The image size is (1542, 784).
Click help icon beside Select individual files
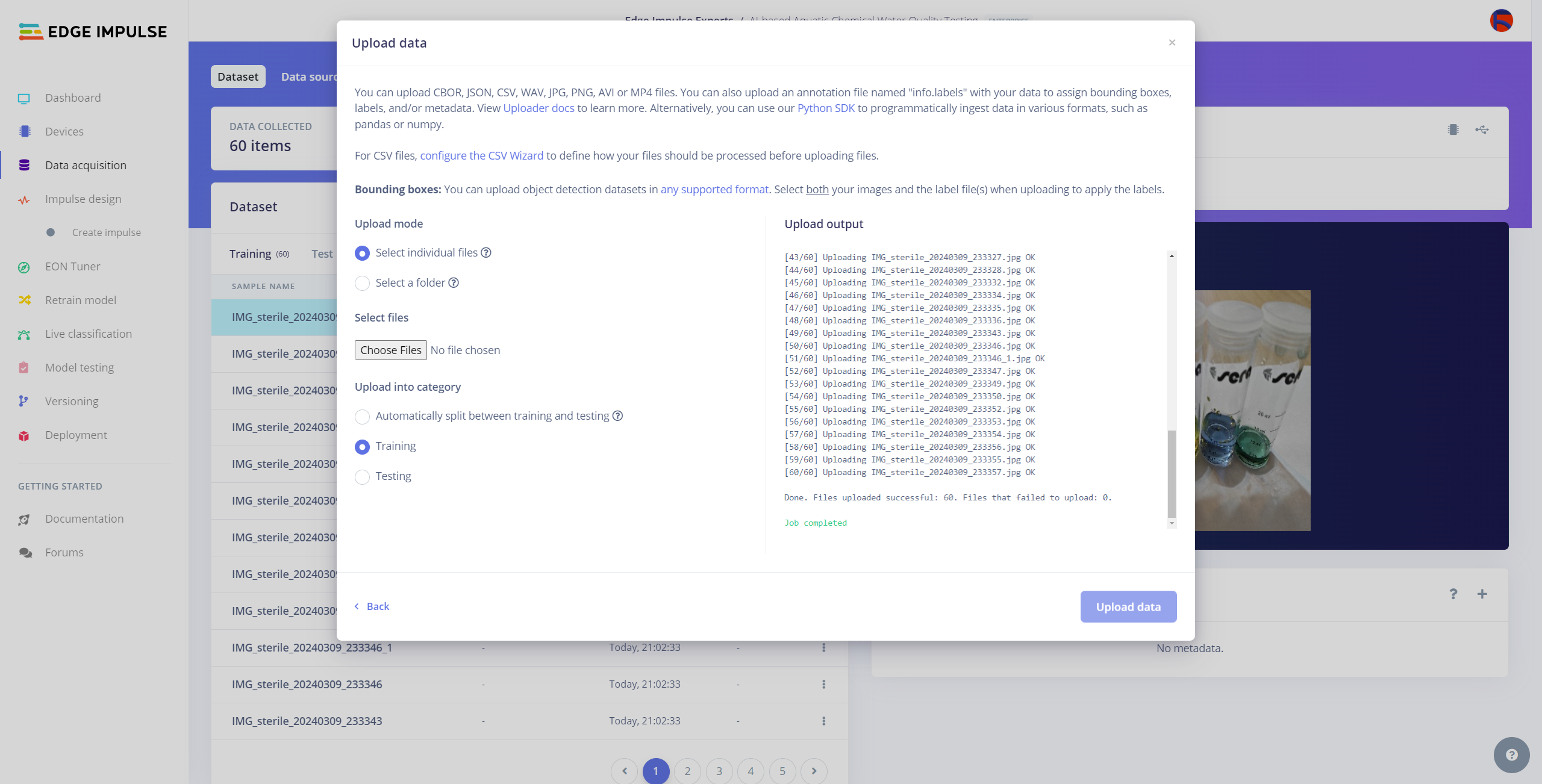tap(486, 253)
